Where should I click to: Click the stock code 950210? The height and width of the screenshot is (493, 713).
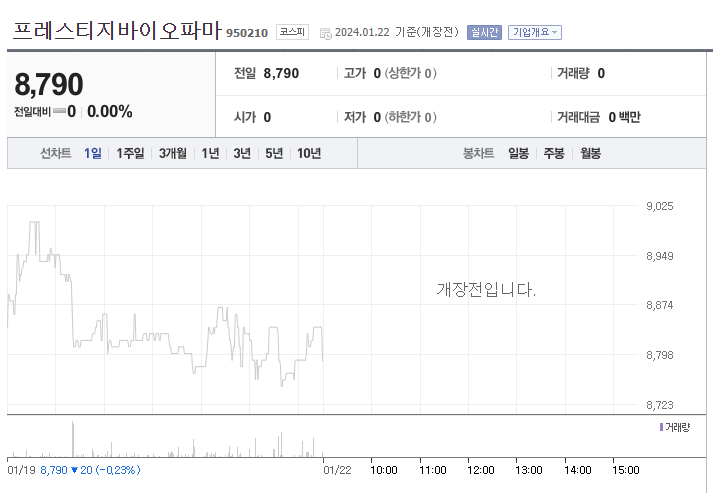coord(247,33)
